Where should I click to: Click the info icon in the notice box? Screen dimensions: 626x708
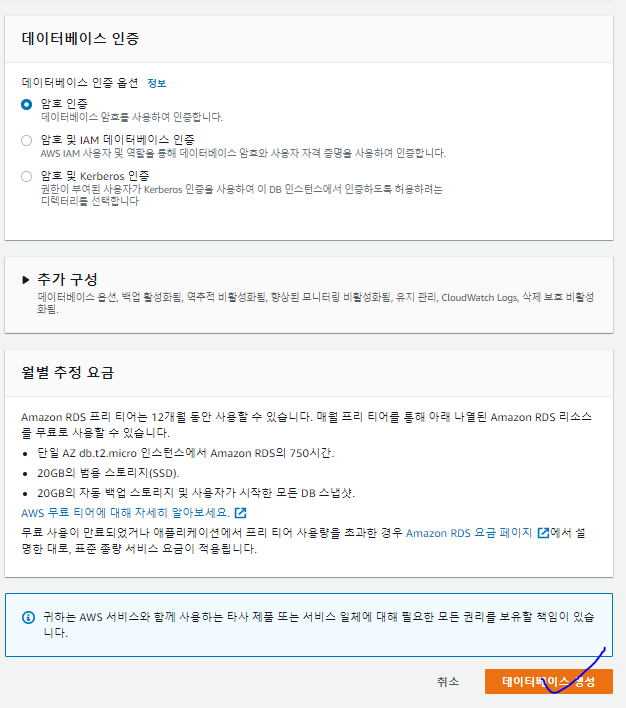pyautogui.click(x=28, y=617)
